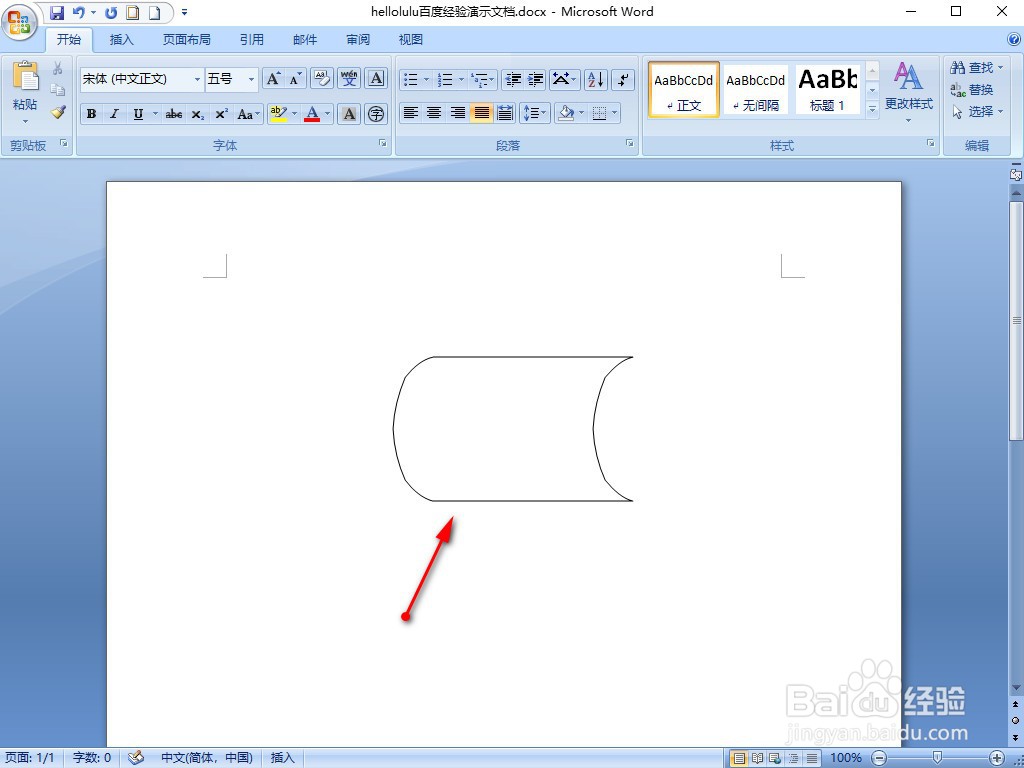The height and width of the screenshot is (768, 1024).
Task: Click 选择 select button
Action: tap(976, 112)
